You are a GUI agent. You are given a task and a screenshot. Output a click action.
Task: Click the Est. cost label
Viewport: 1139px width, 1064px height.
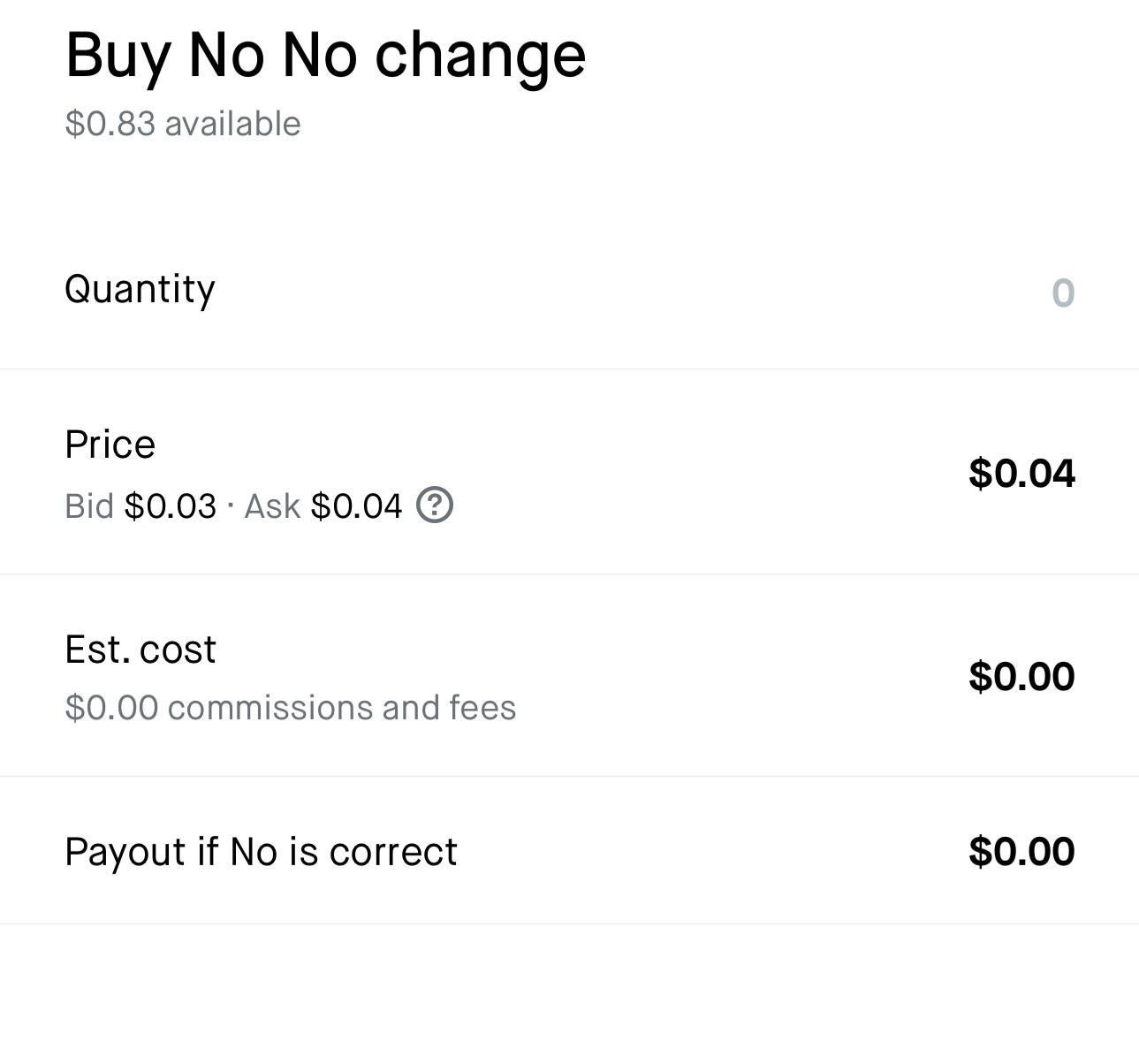140,650
